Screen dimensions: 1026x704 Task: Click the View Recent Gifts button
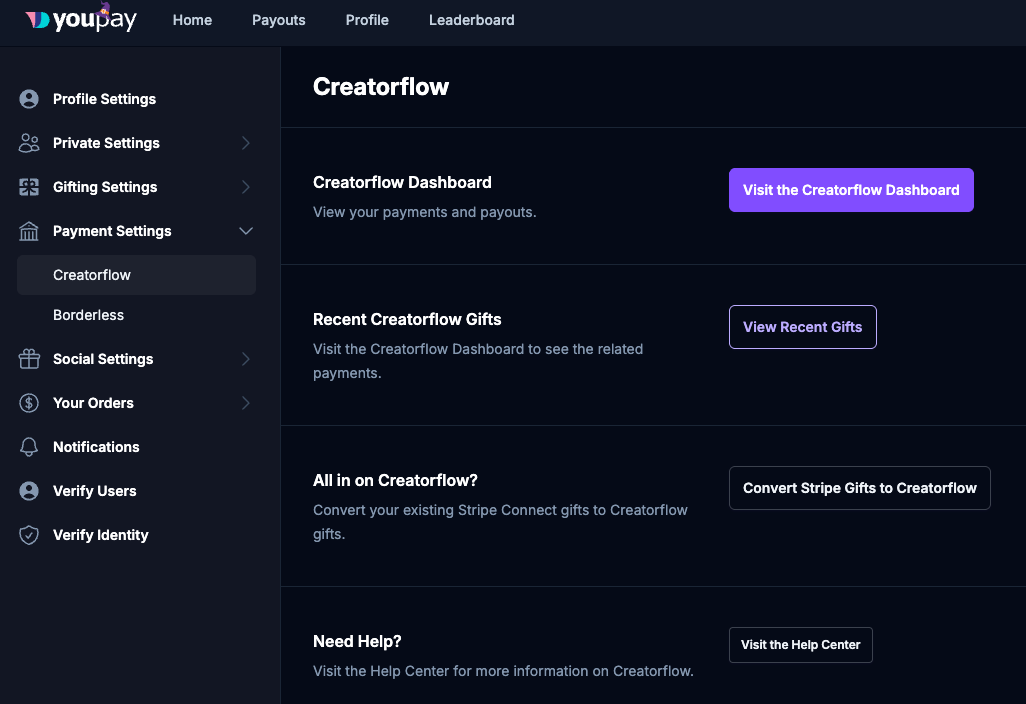[x=803, y=327]
